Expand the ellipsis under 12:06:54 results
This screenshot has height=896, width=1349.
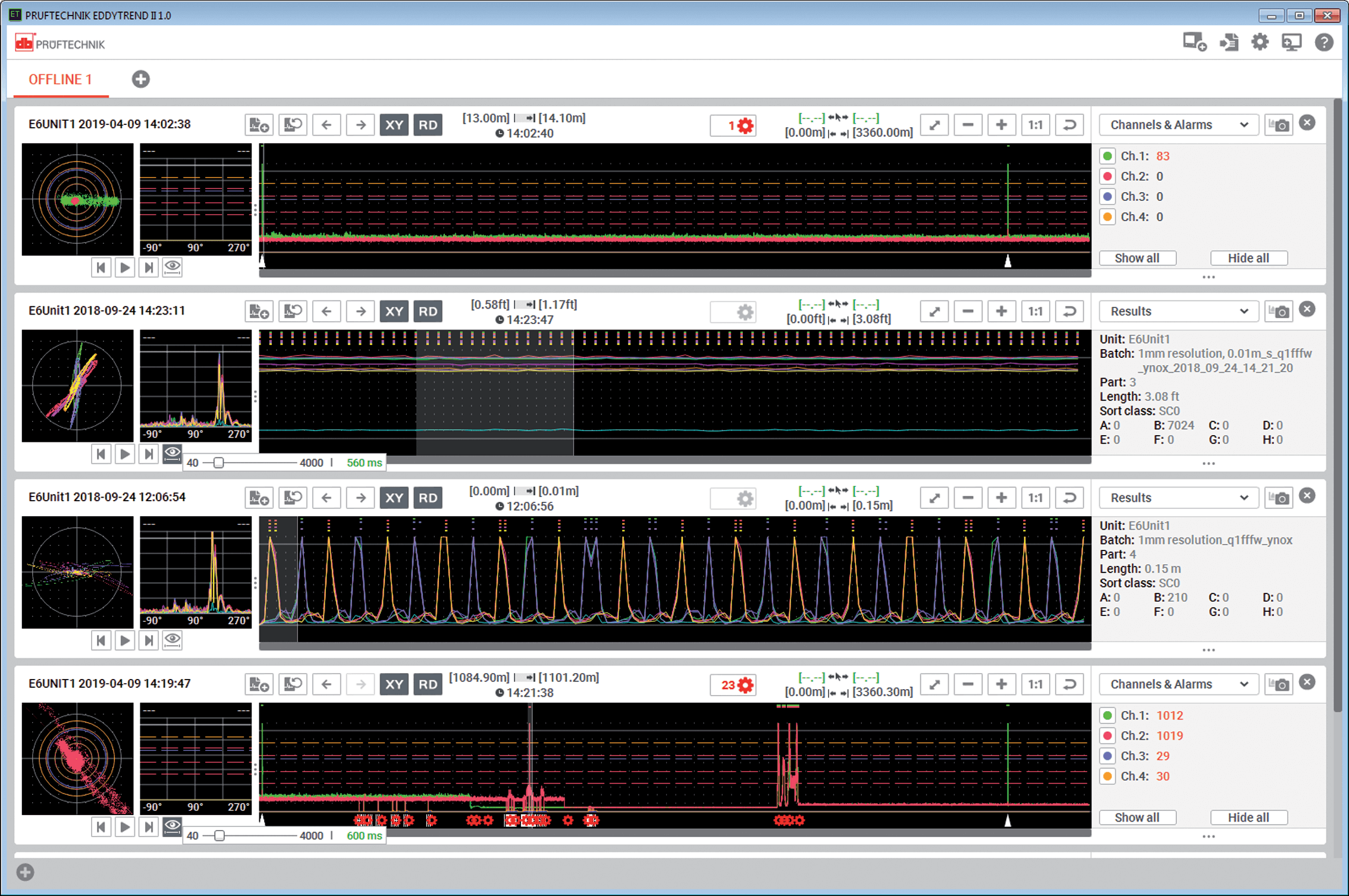click(1209, 650)
